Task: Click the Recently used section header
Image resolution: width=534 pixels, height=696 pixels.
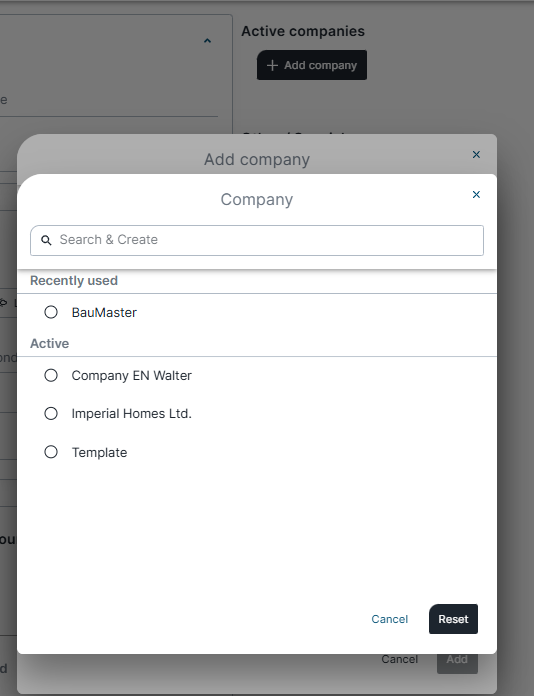Action: [x=74, y=281]
